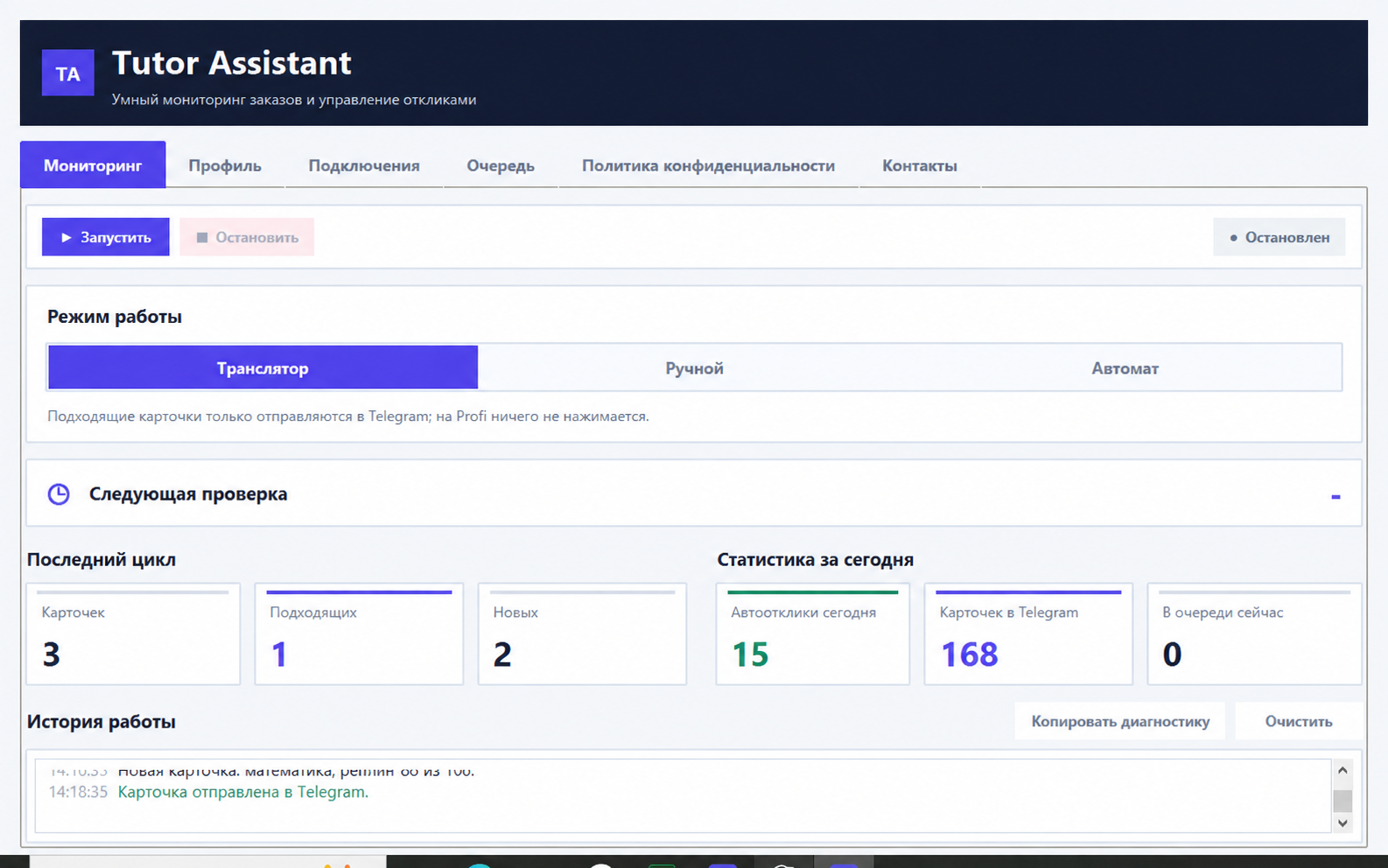This screenshot has height=868, width=1388.
Task: Show the Политика конфиденциальности tab
Action: click(x=708, y=165)
